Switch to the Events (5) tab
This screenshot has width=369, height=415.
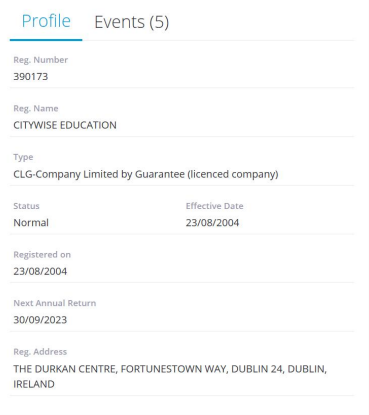pyautogui.click(x=132, y=22)
